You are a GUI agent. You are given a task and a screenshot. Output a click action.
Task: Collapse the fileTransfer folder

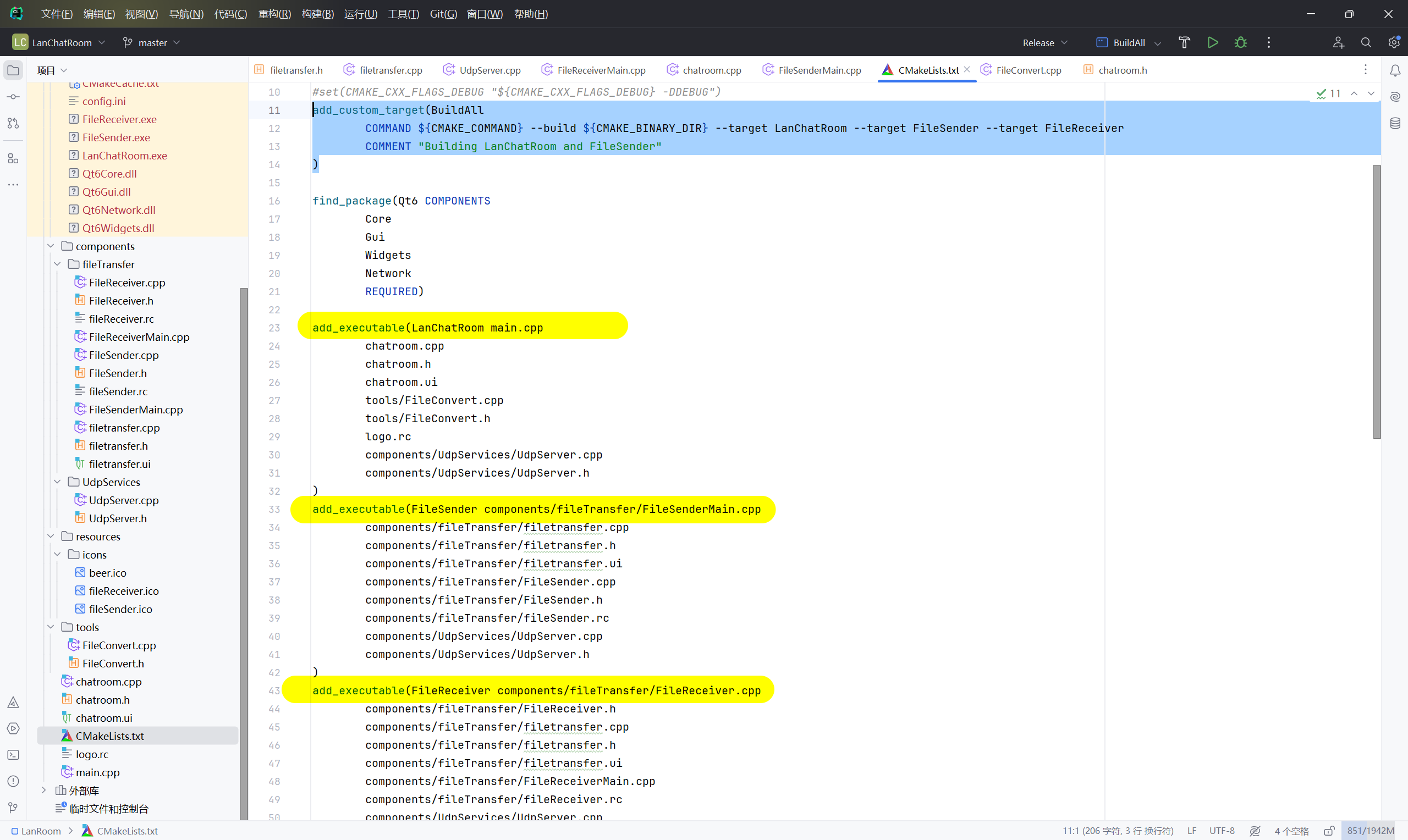click(x=57, y=264)
